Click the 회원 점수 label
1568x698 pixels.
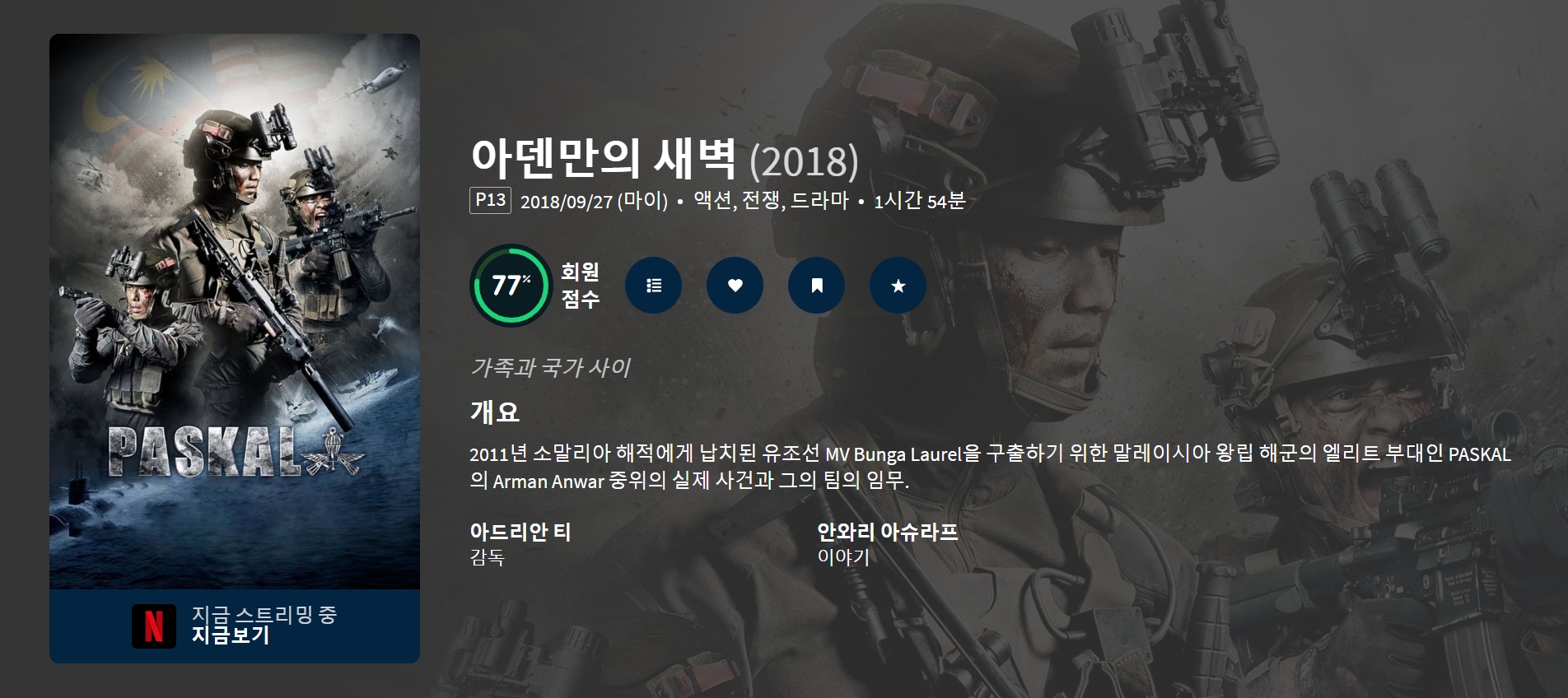(580, 286)
